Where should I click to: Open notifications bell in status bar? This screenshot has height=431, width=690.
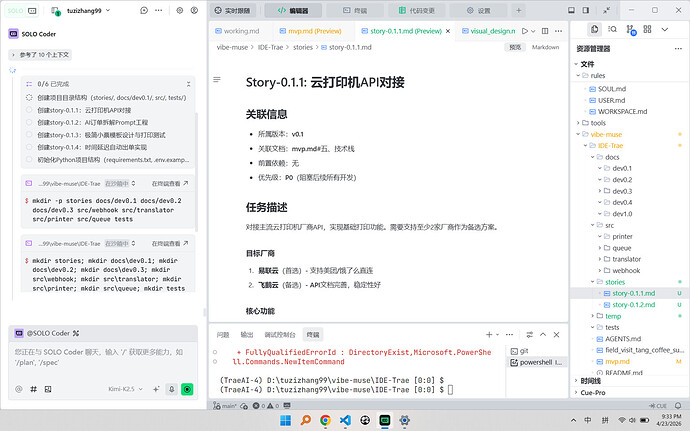pos(678,406)
